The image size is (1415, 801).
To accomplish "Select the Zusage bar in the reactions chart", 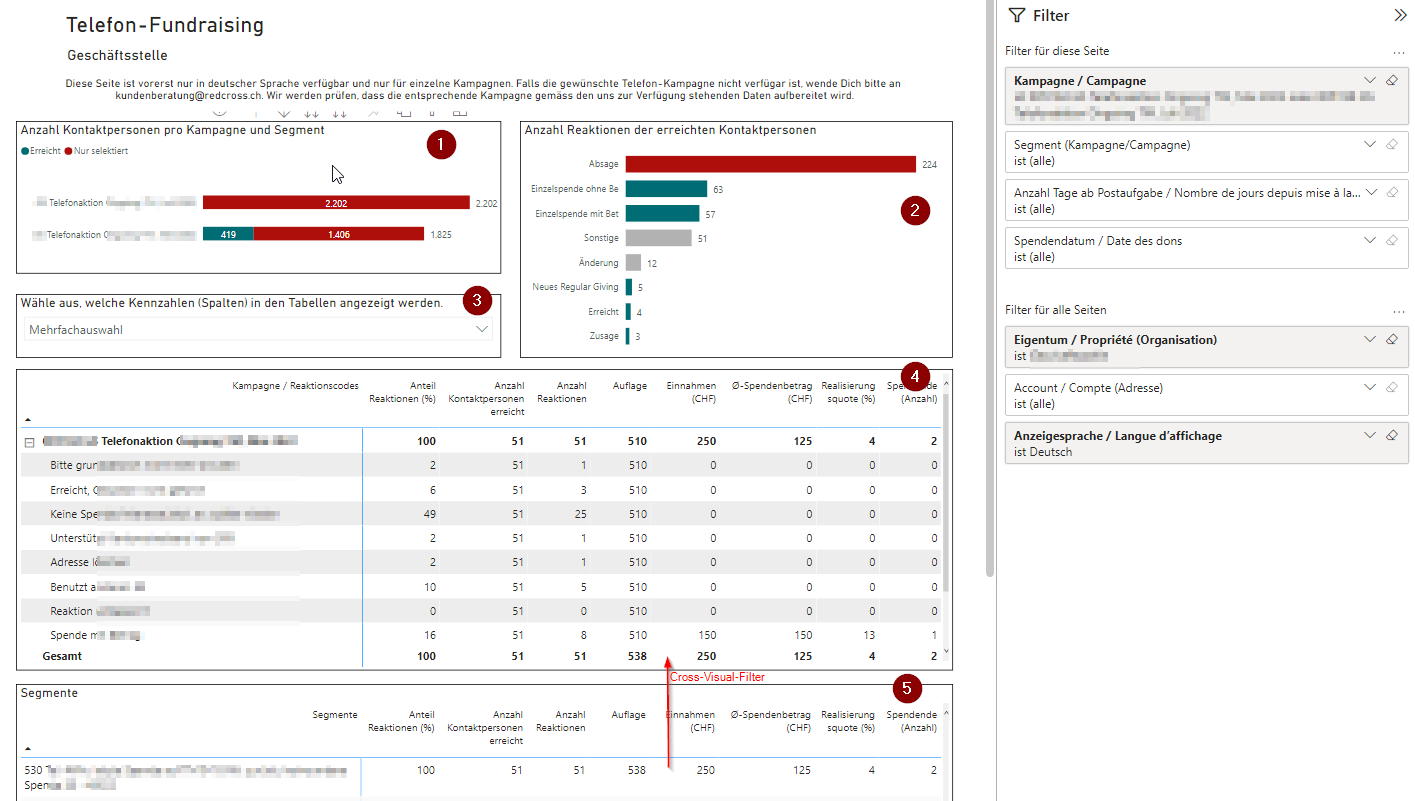I will [628, 336].
